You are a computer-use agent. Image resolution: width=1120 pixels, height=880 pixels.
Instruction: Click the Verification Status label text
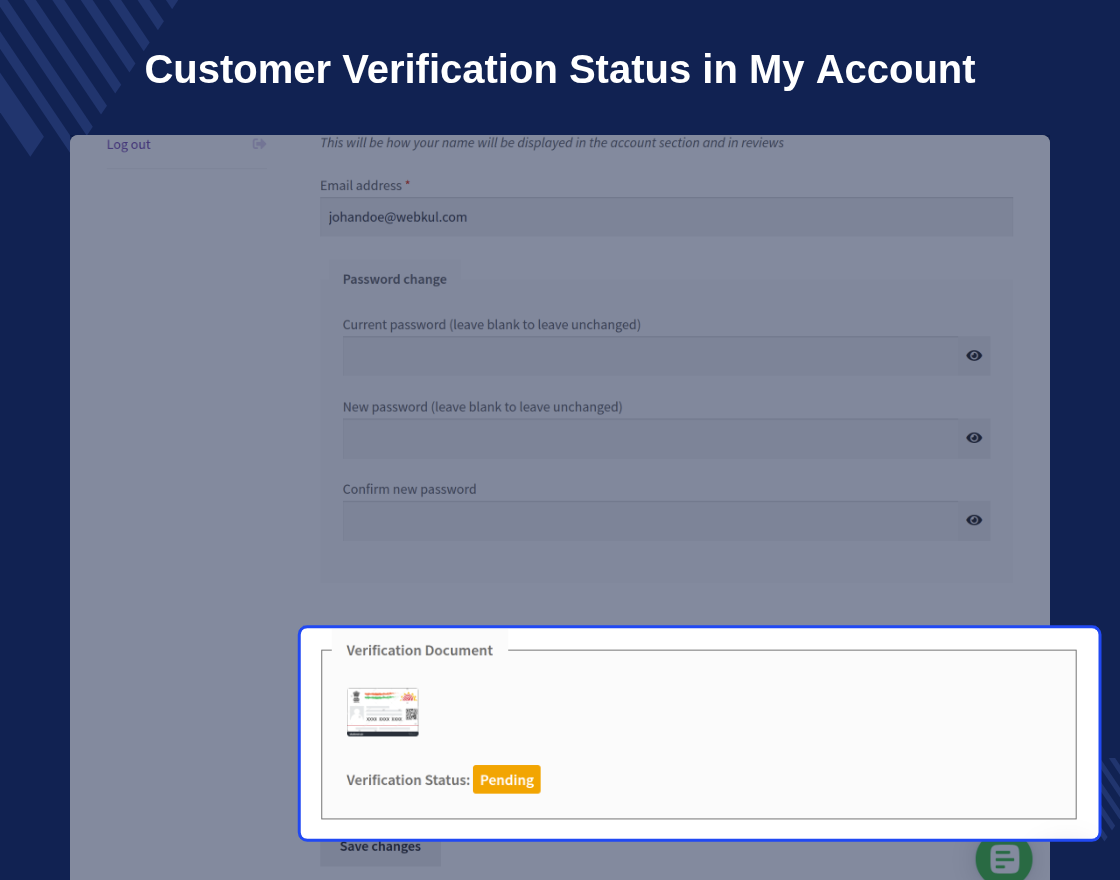click(x=408, y=780)
